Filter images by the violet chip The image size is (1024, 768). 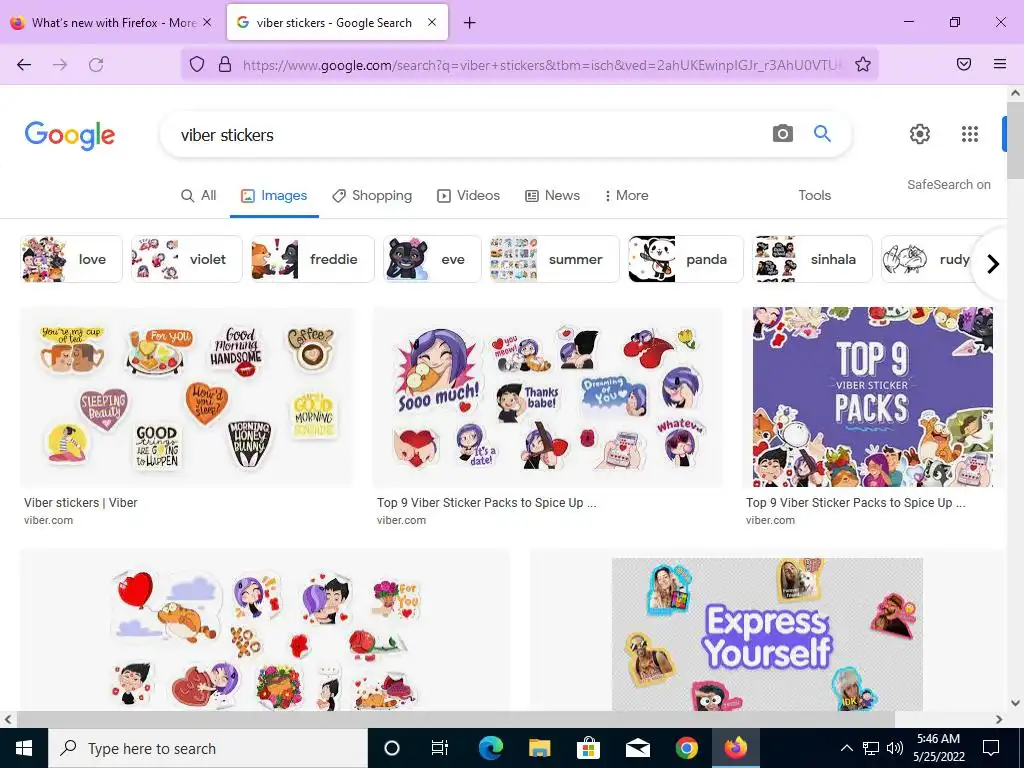[x=187, y=259]
